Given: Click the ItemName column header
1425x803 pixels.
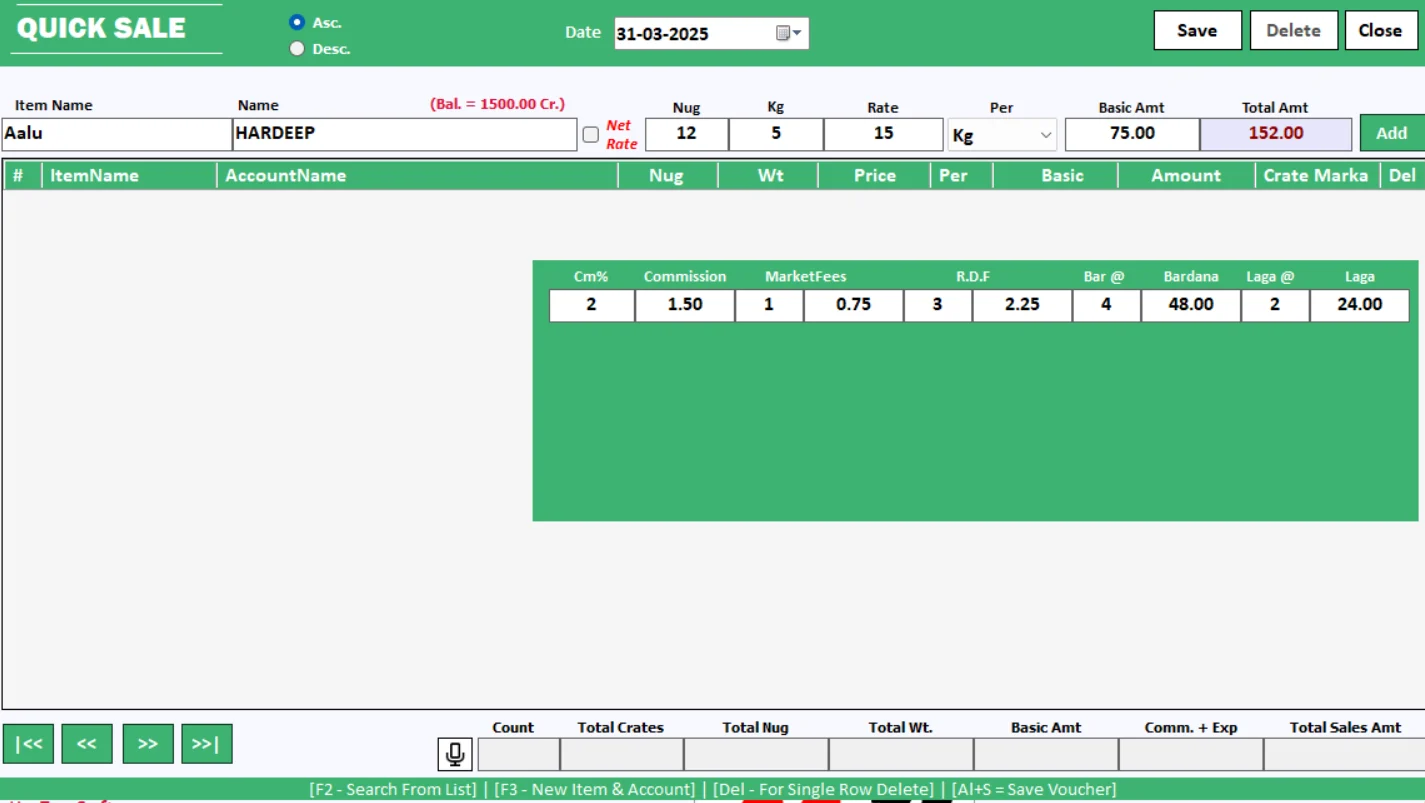Looking at the screenshot, I should 129,176.
